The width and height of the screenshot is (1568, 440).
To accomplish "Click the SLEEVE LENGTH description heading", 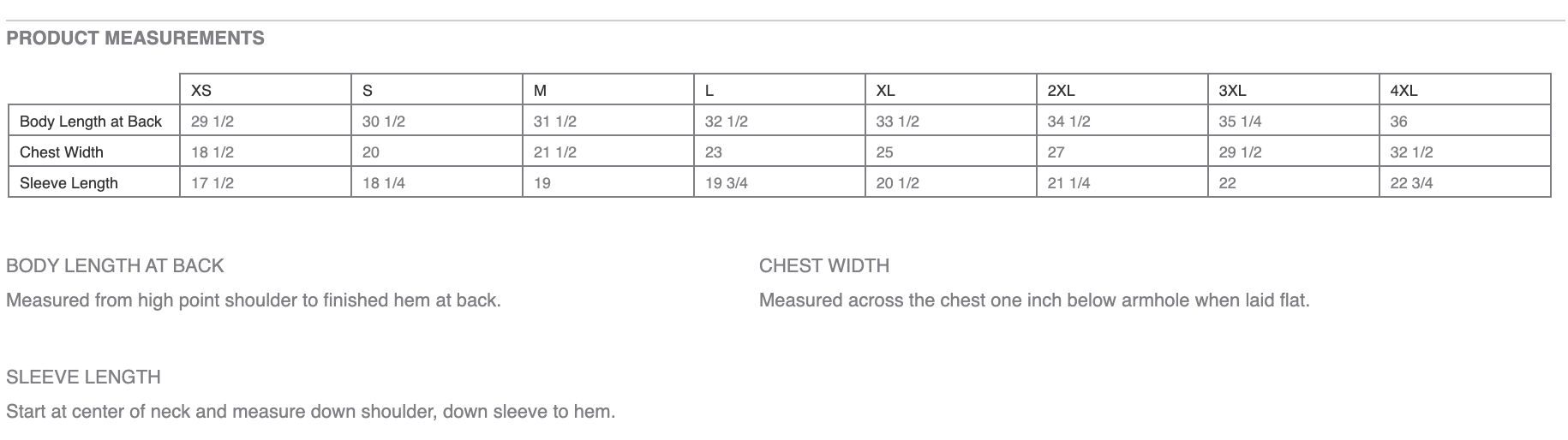I will 83,377.
